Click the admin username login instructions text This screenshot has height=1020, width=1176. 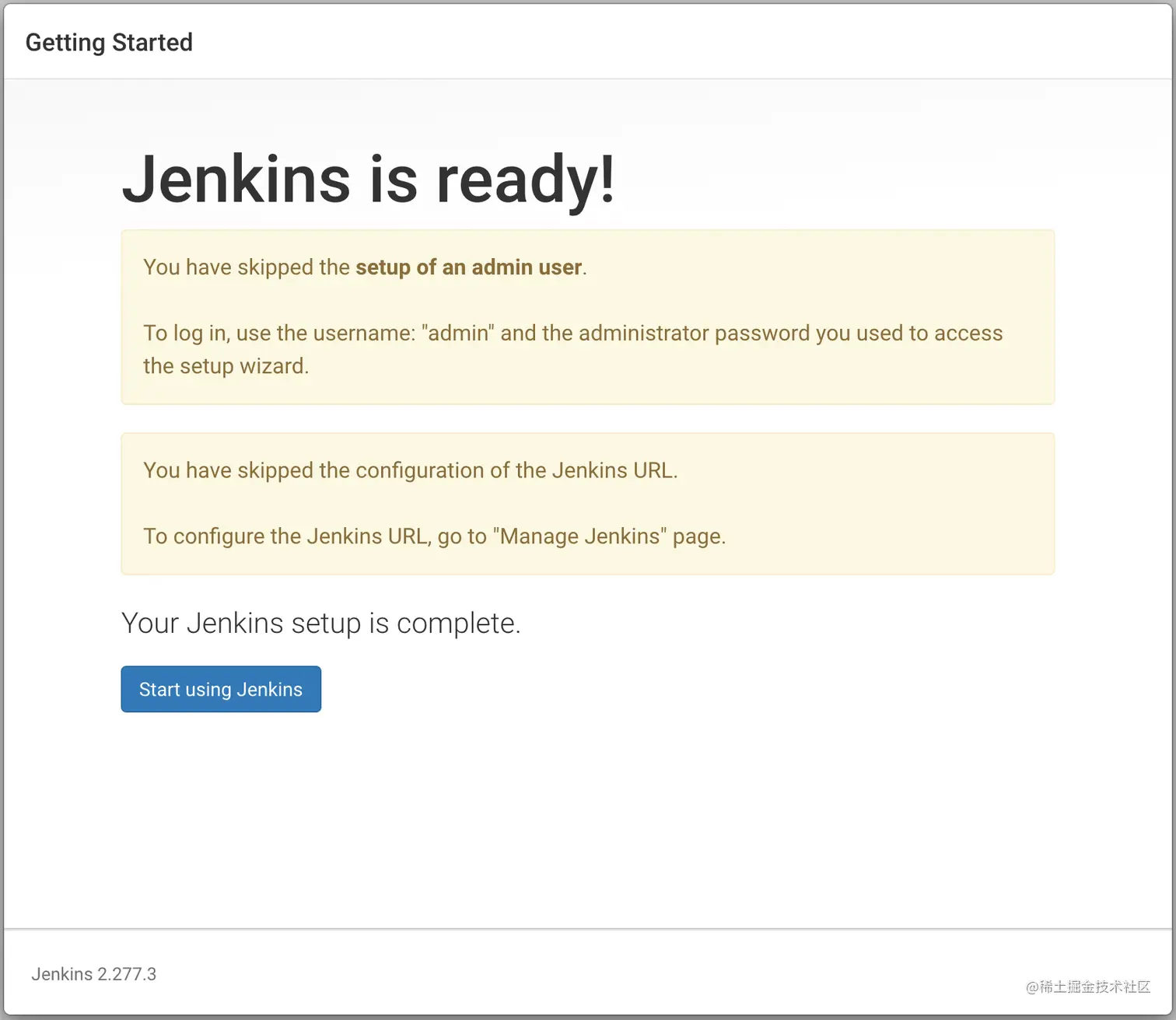tap(573, 349)
